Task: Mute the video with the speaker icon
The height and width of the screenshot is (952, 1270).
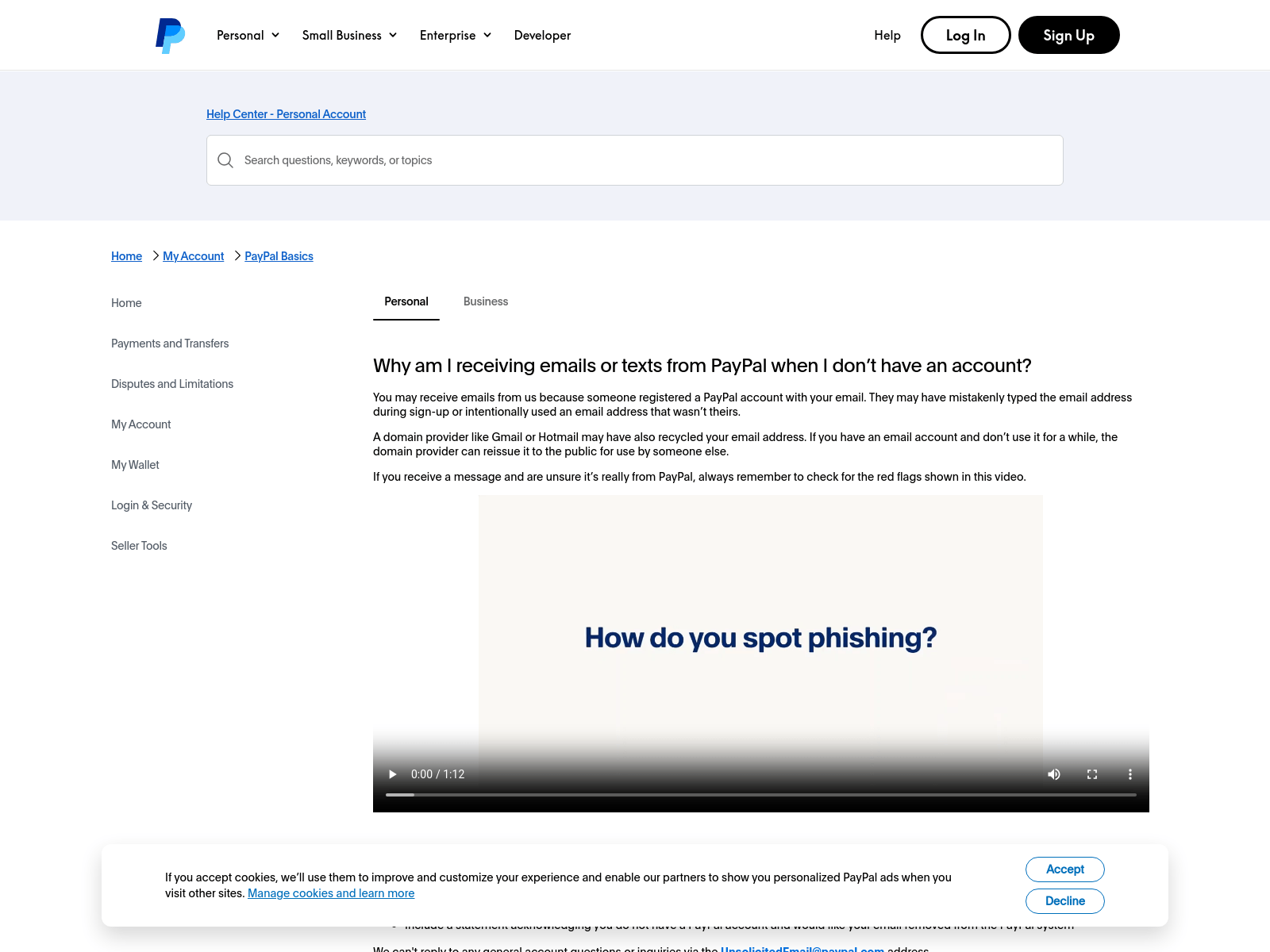Action: [x=1054, y=774]
